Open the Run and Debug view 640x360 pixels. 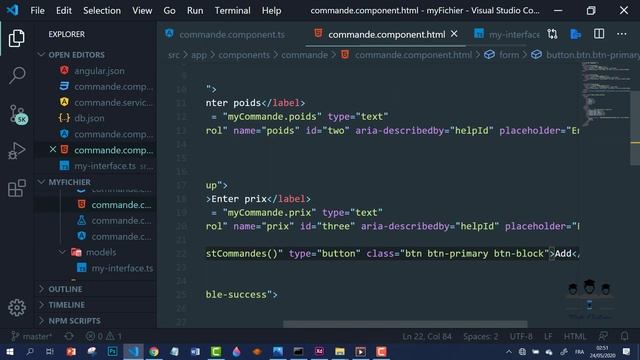point(17,151)
